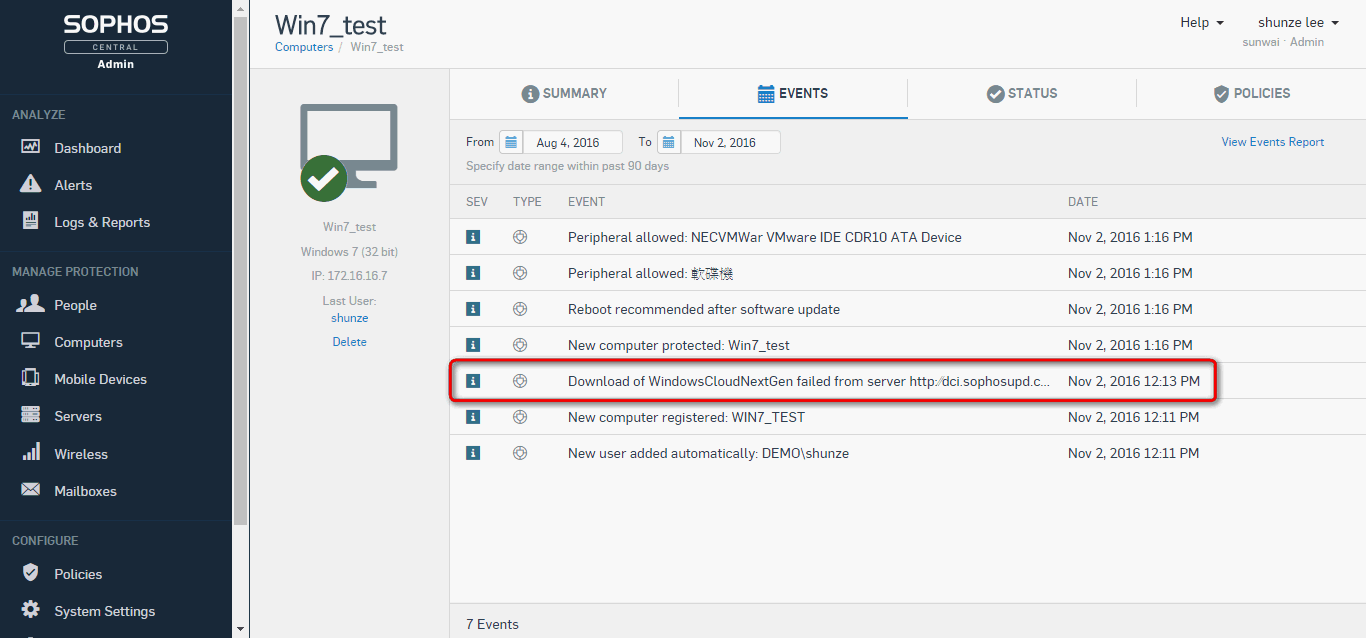Switch to the Summary tab
This screenshot has width=1366, height=638.
coord(564,93)
